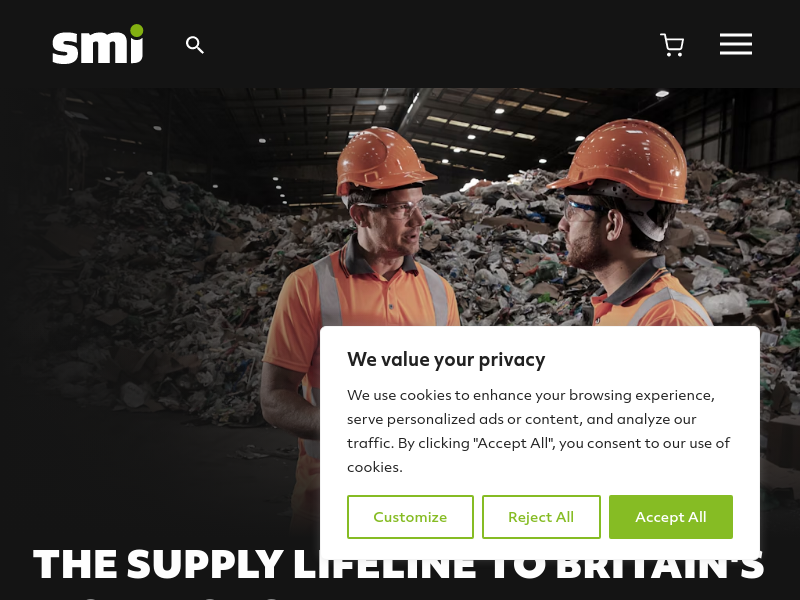Image resolution: width=800 pixels, height=600 pixels.
Task: Expand the hamburger navigation menu
Action: (x=736, y=44)
